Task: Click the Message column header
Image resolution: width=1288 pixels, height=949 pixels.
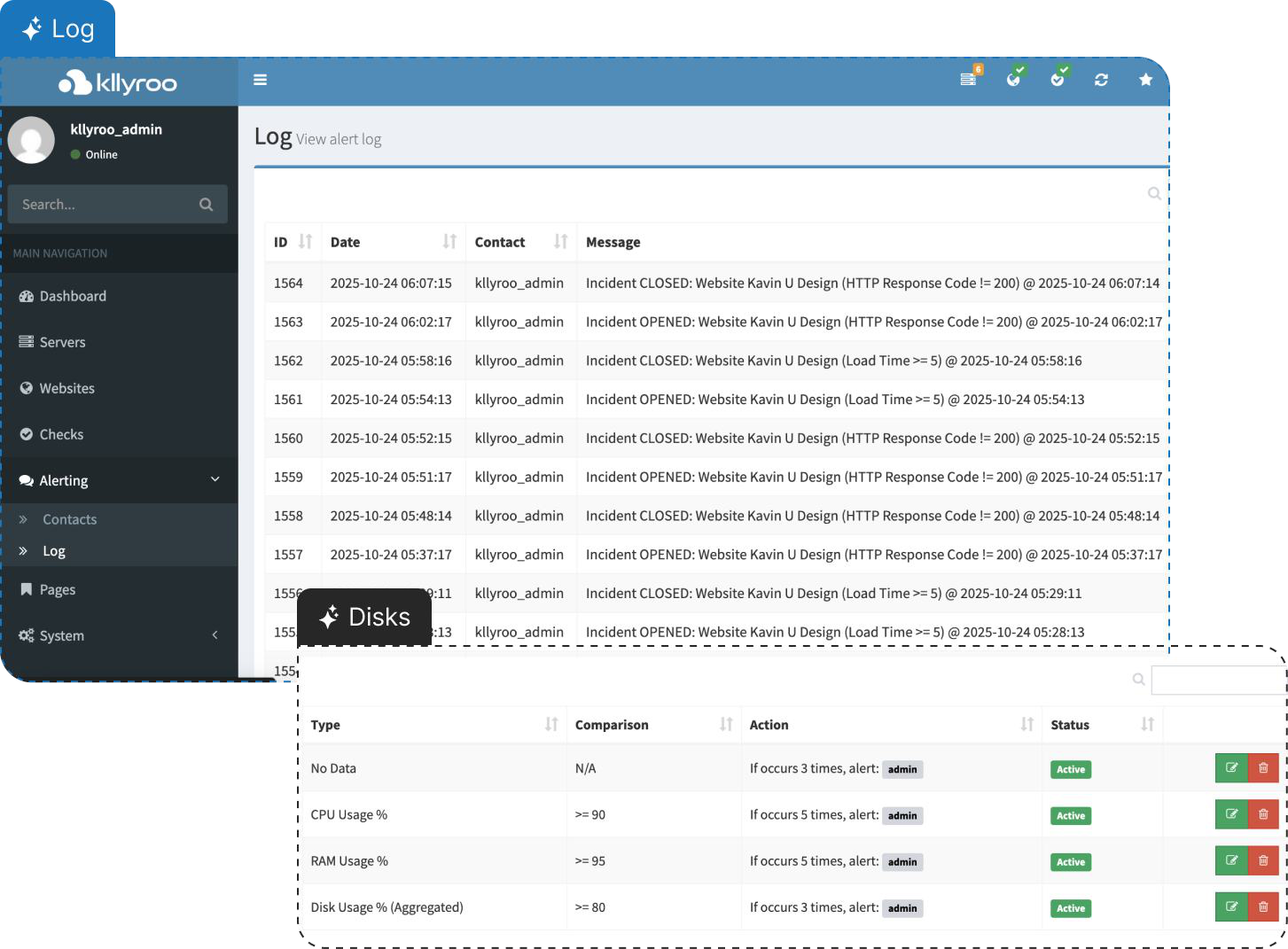Action: (x=613, y=243)
